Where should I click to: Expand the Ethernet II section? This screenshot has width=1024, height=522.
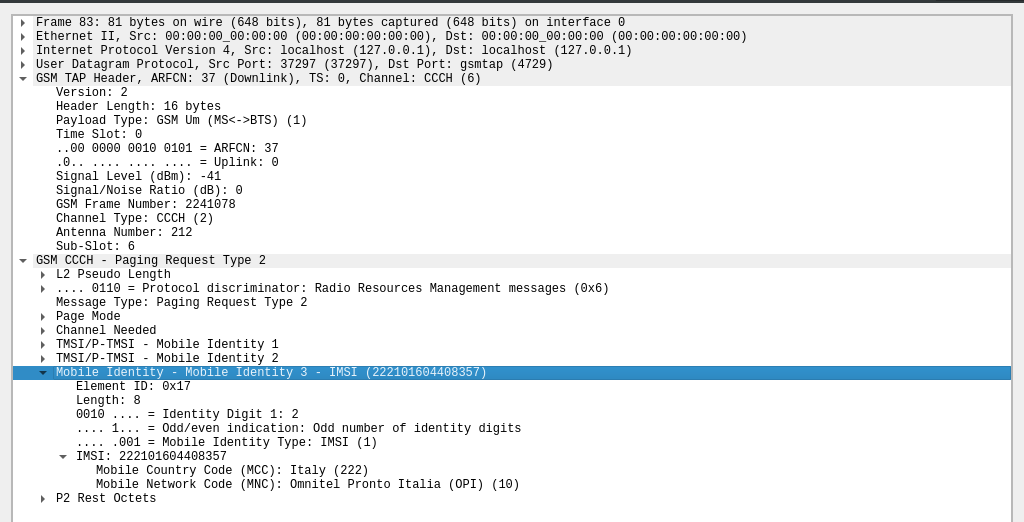pyautogui.click(x=23, y=37)
